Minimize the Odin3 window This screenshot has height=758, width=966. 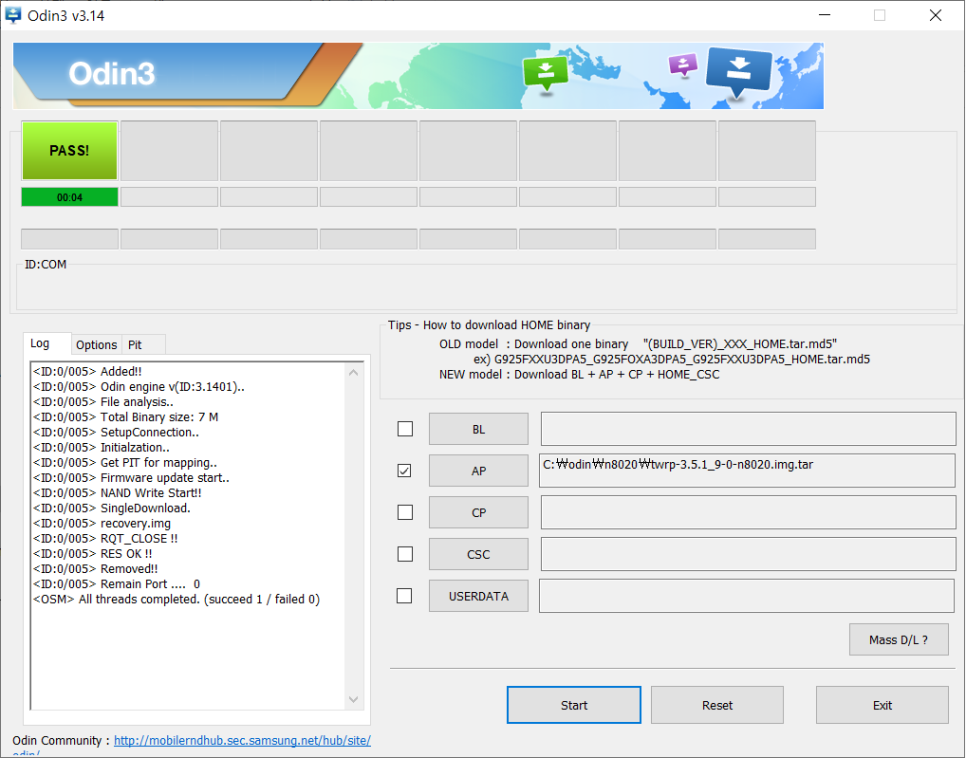coord(824,15)
